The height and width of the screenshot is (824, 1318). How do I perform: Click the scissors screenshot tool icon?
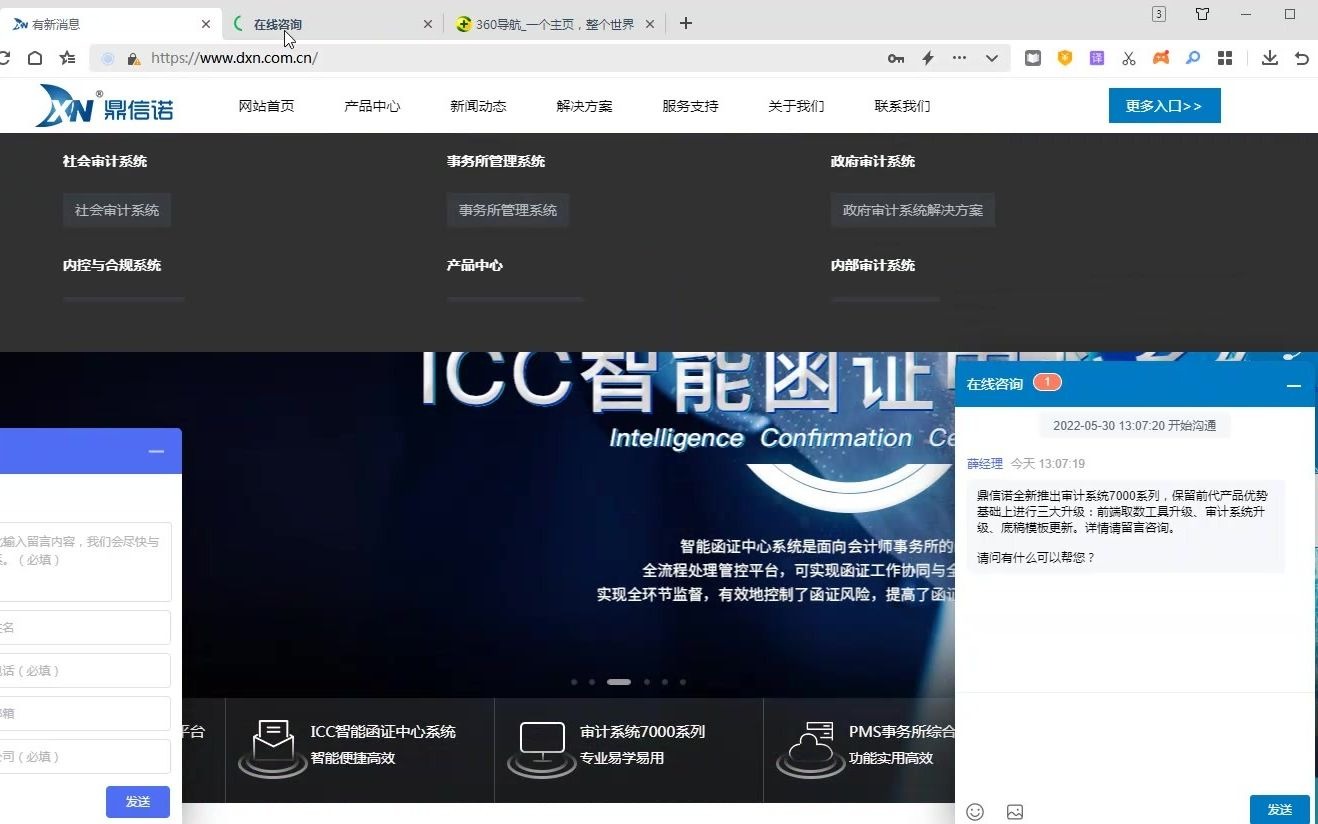(1129, 58)
